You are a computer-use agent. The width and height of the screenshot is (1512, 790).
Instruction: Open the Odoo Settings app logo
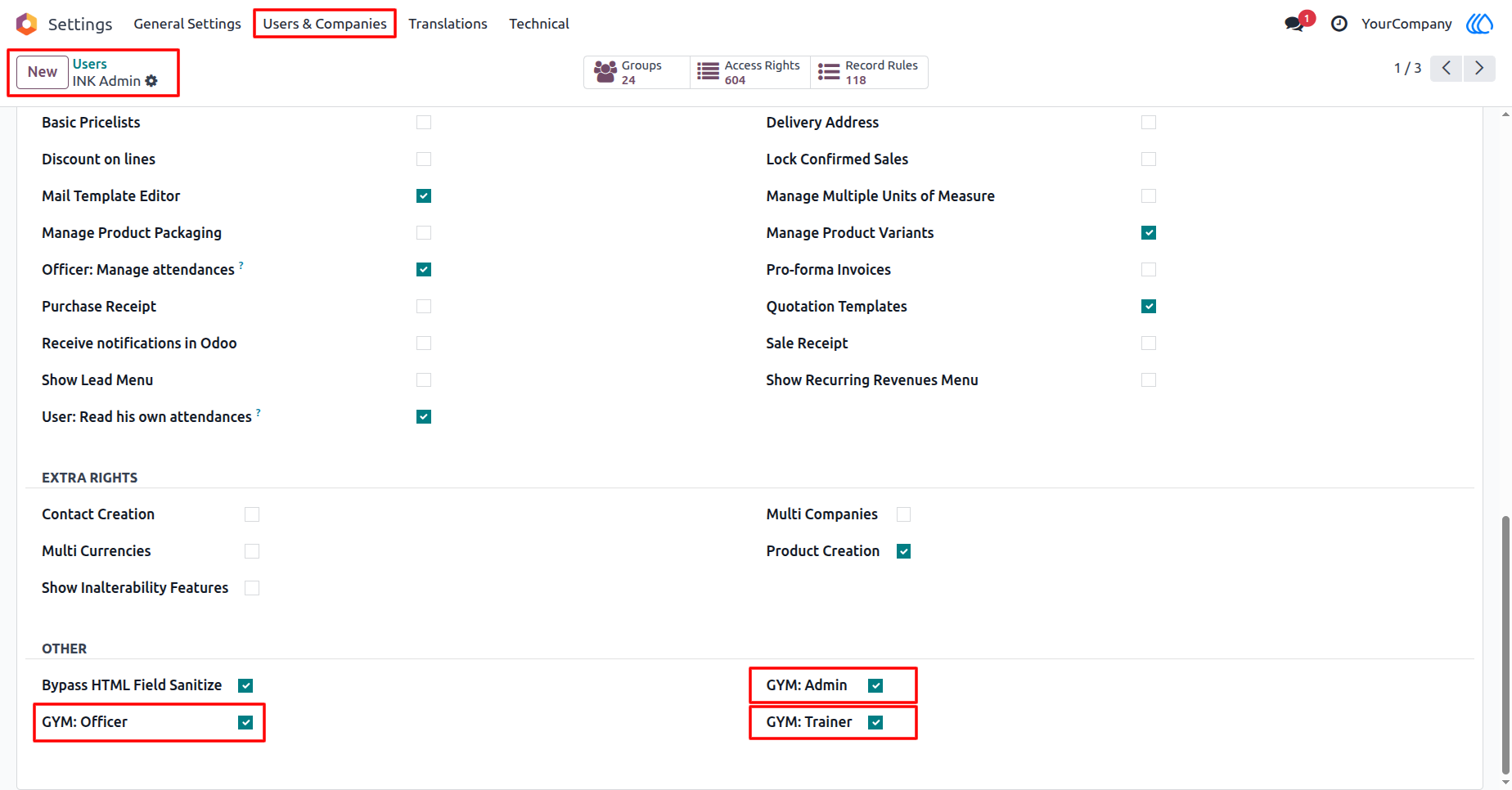26,24
